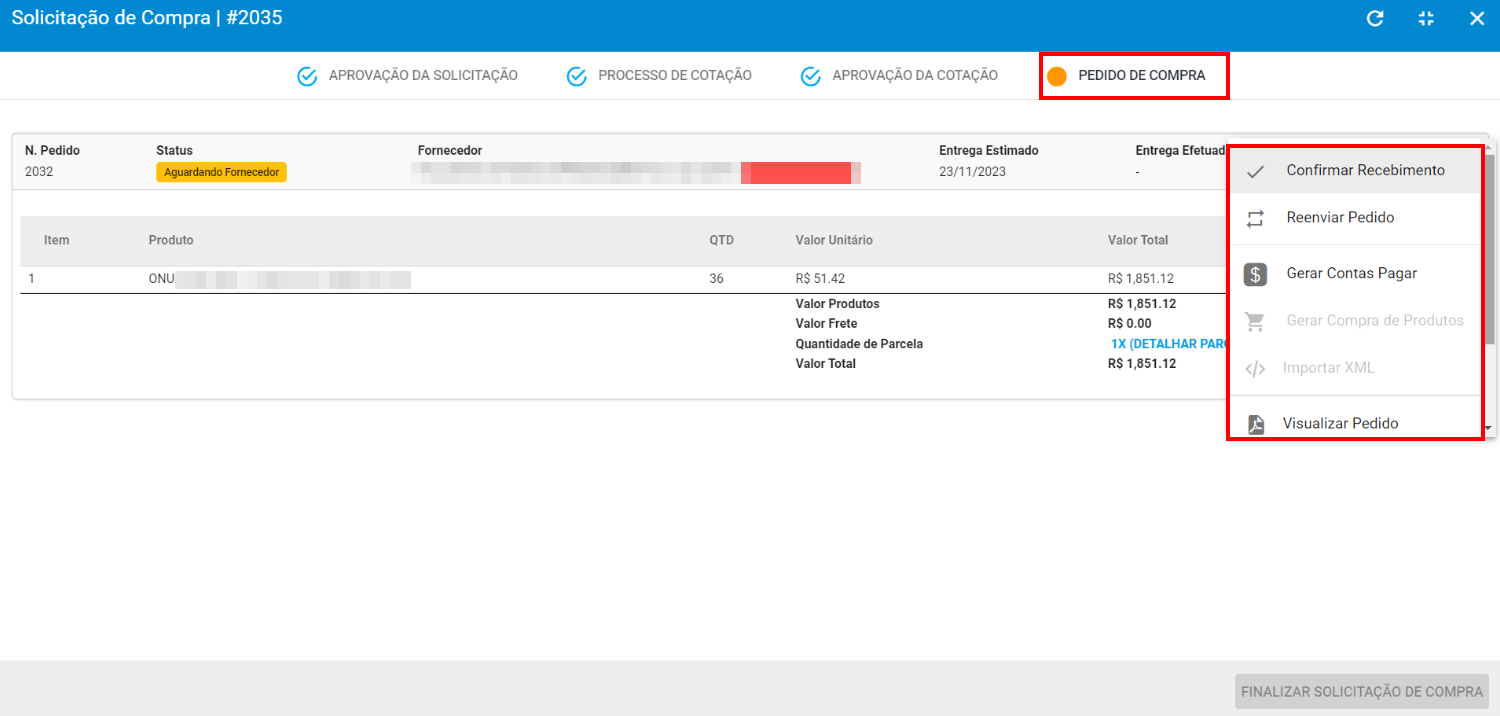Click the collapse fullscreen icon in header
The height and width of the screenshot is (716, 1500).
(1426, 18)
